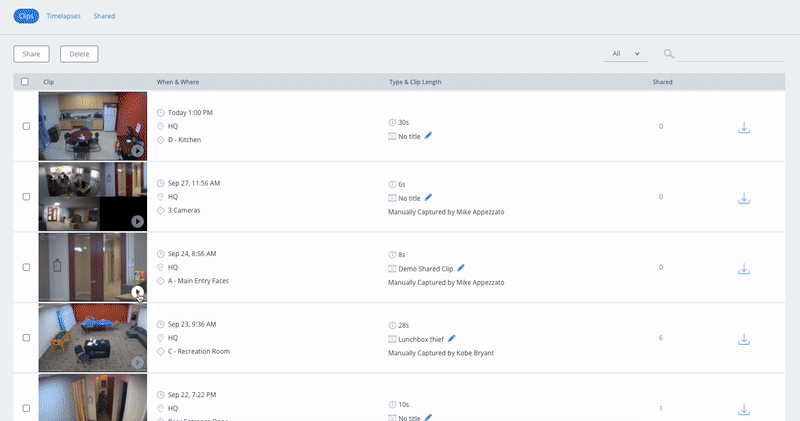The image size is (800, 421).
Task: Click the Shared column header
Action: point(662,82)
